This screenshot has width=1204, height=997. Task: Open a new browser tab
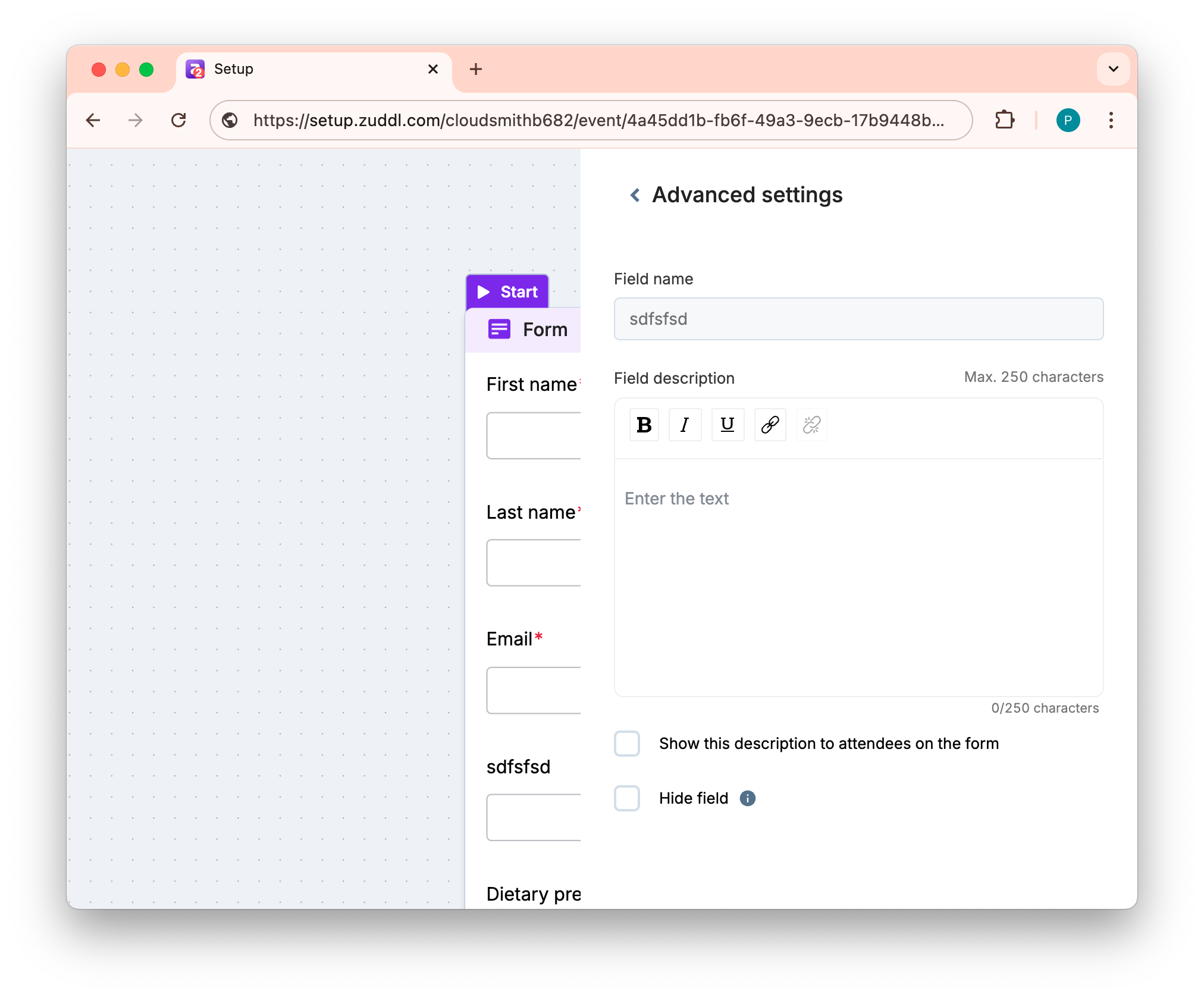tap(476, 69)
